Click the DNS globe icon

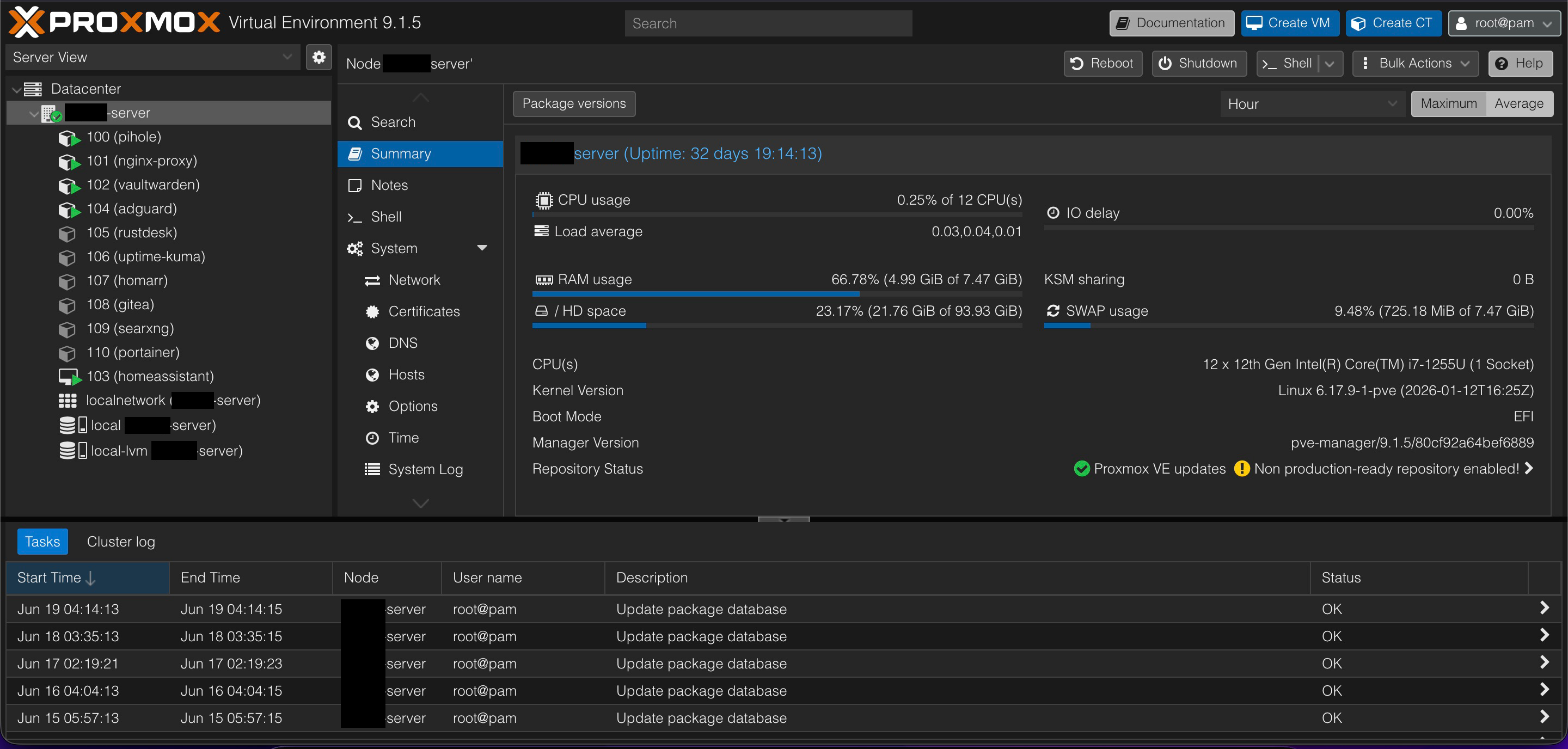372,344
